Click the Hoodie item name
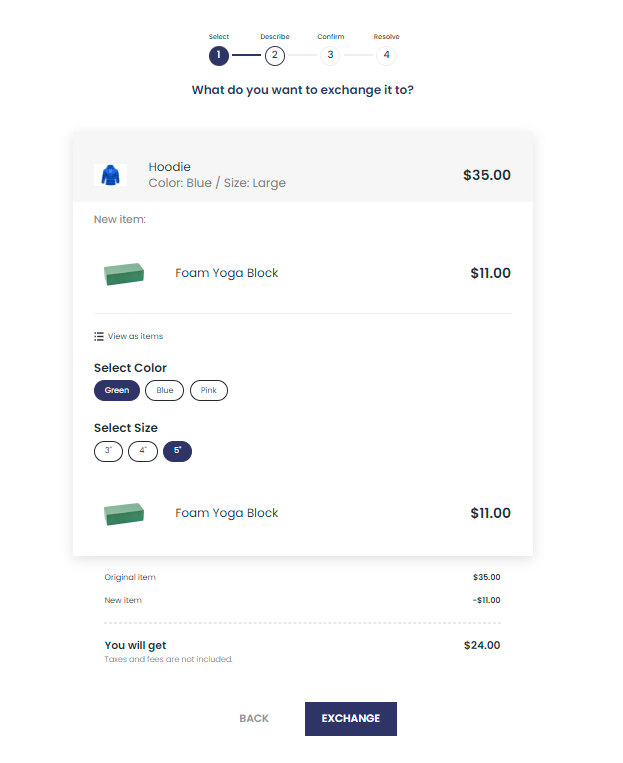Image resolution: width=623 pixels, height=763 pixels. pos(169,167)
